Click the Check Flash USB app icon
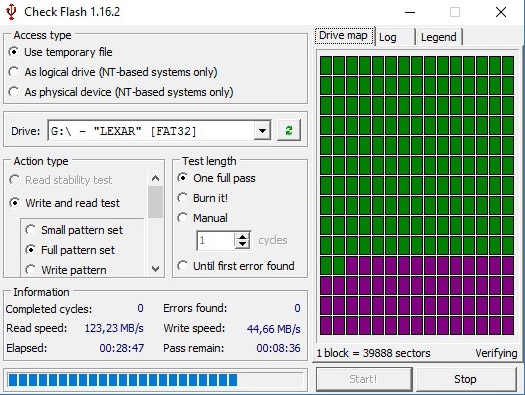525x395 pixels. tap(11, 12)
